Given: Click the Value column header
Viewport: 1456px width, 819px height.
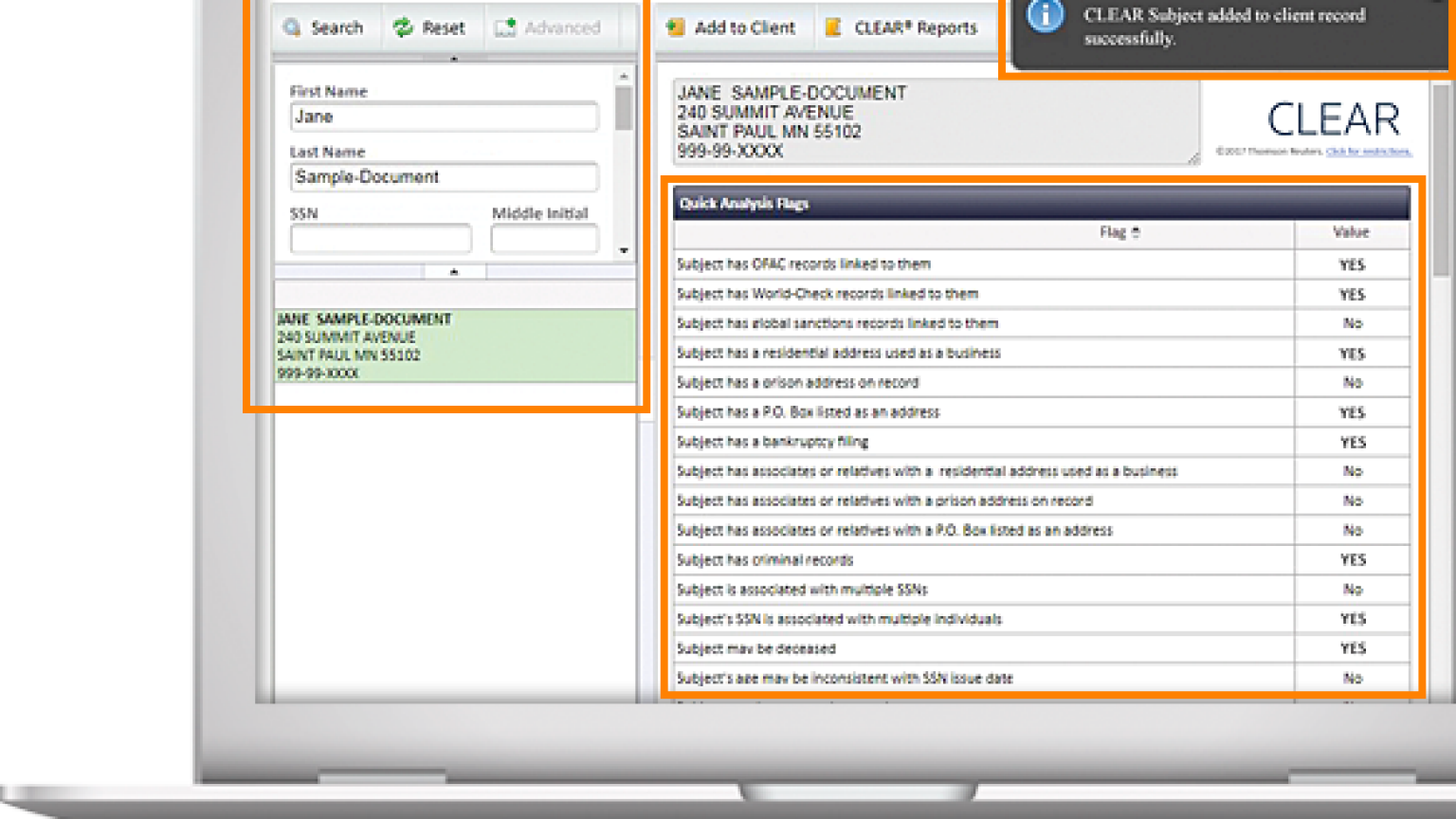Looking at the screenshot, I should pos(1351,232).
